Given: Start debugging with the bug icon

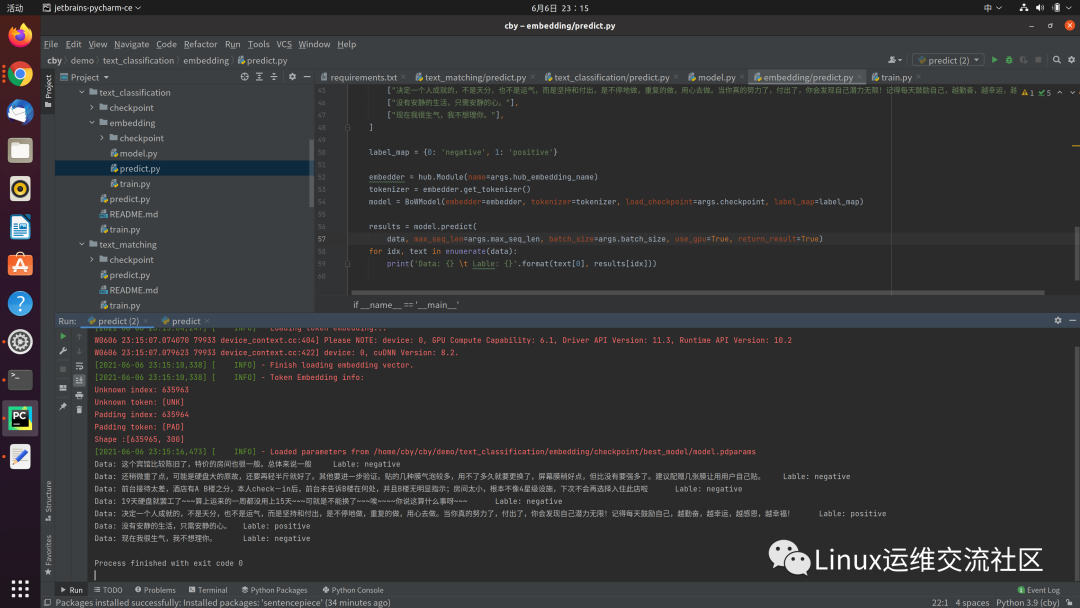Looking at the screenshot, I should coord(1009,60).
